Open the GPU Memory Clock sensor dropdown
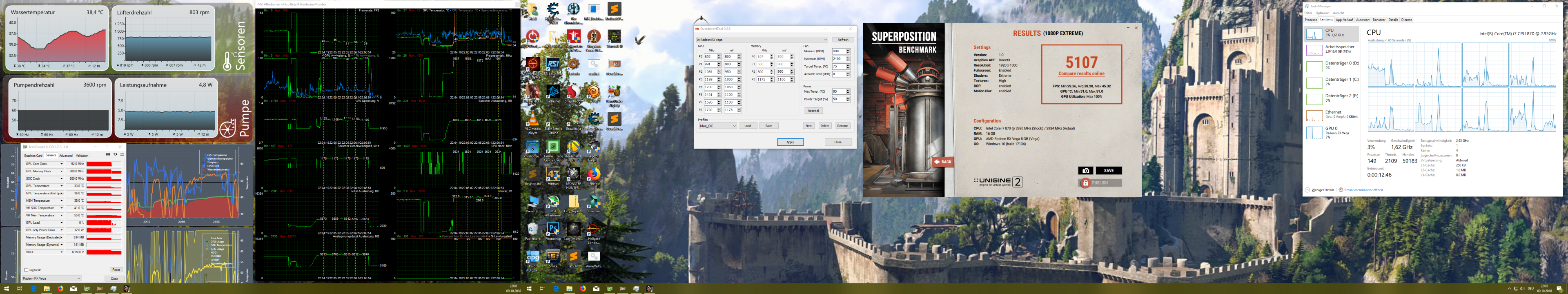 (45, 171)
